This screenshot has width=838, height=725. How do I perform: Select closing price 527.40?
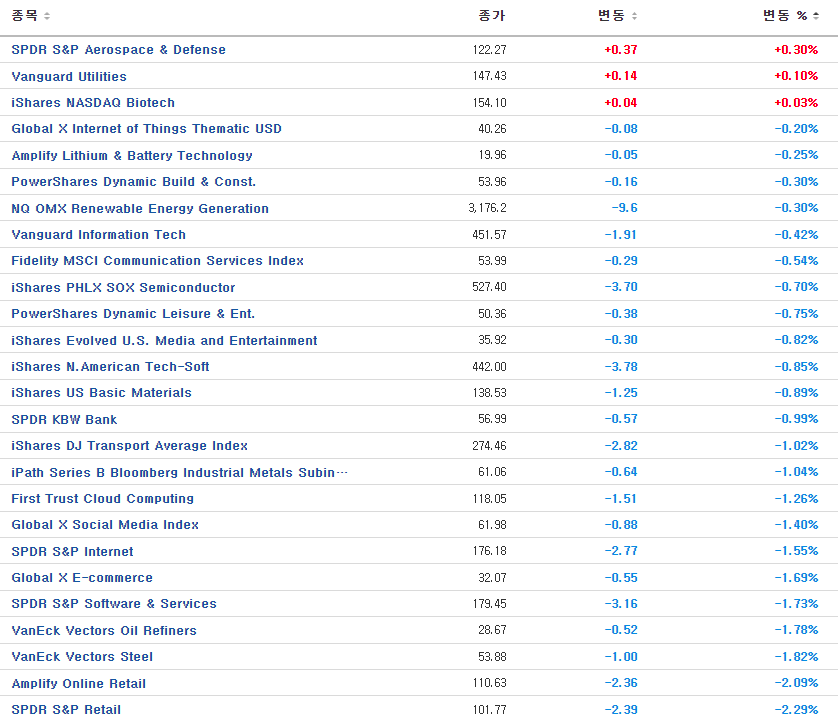490,287
